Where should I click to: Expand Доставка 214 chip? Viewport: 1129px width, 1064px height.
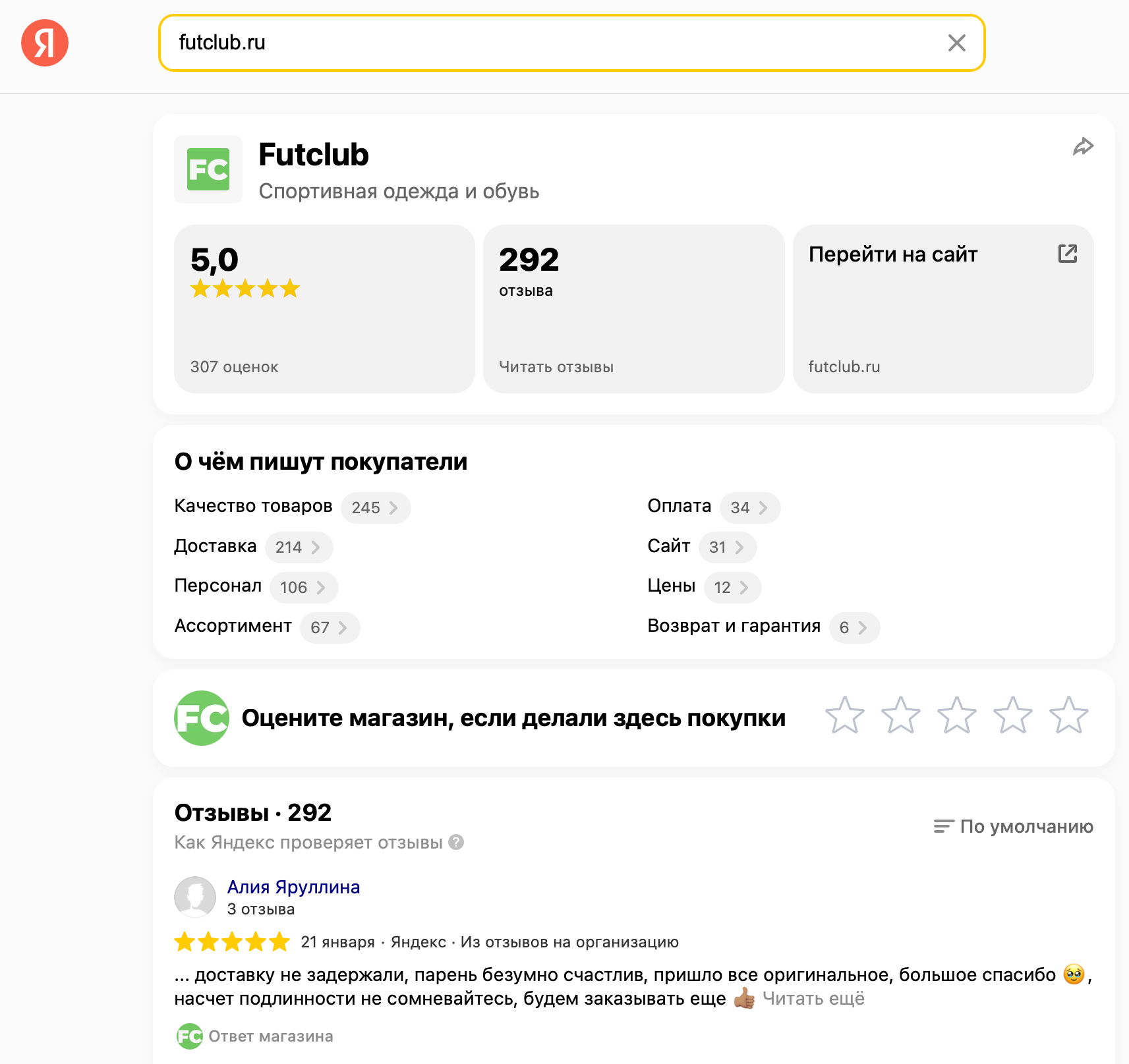tap(299, 547)
